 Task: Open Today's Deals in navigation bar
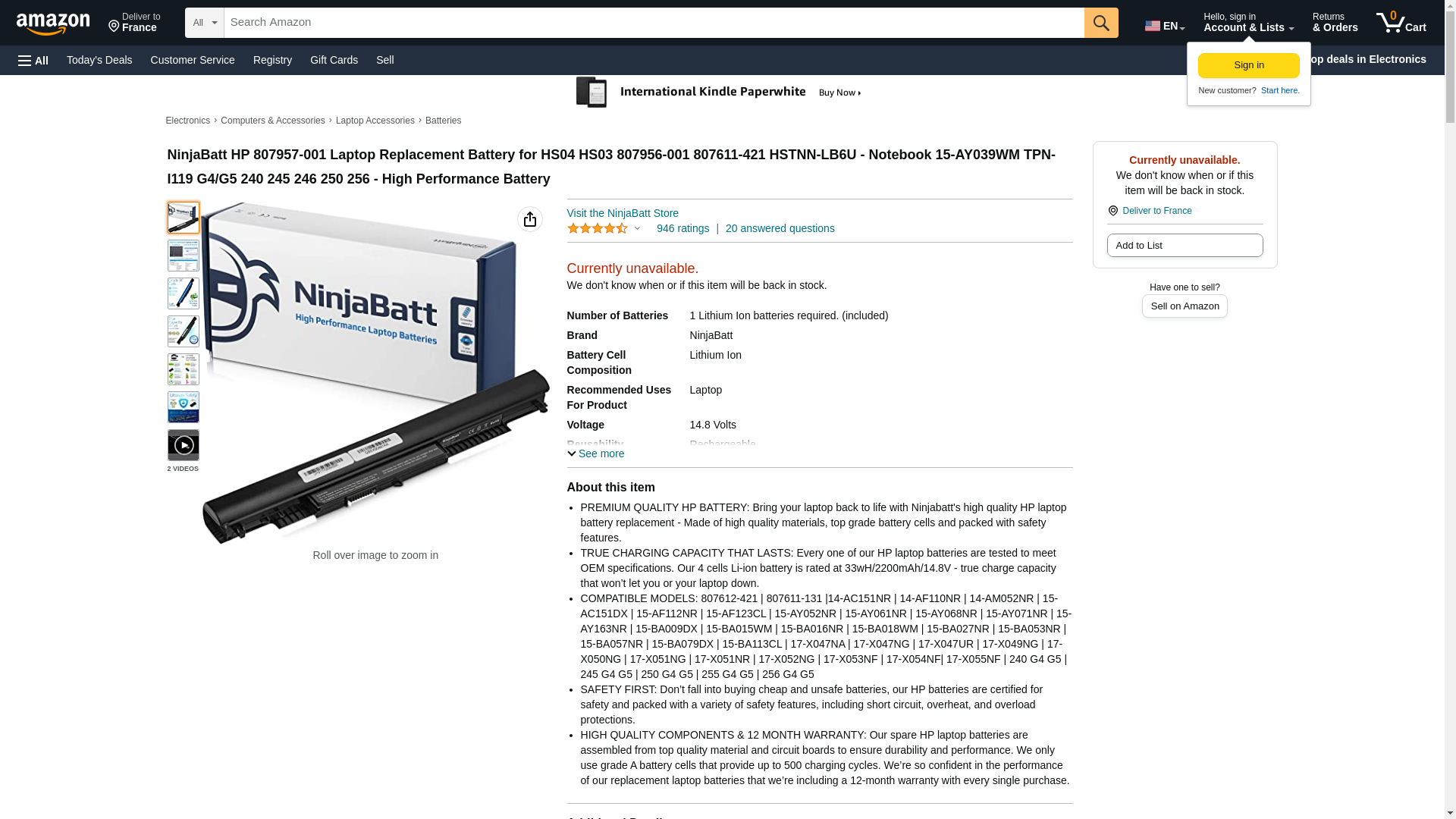[x=99, y=60]
